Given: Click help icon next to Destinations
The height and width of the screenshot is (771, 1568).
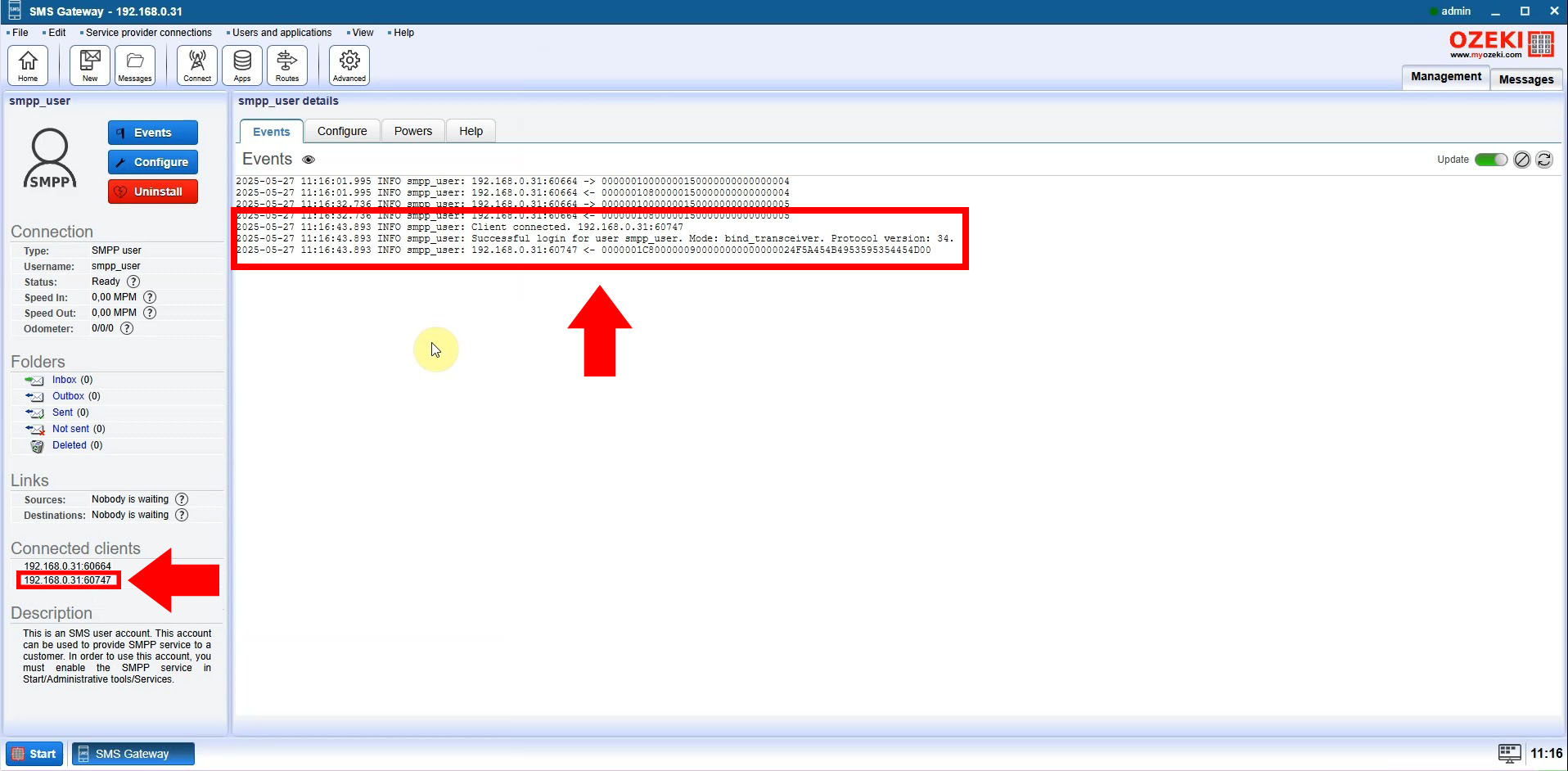Looking at the screenshot, I should click(182, 515).
